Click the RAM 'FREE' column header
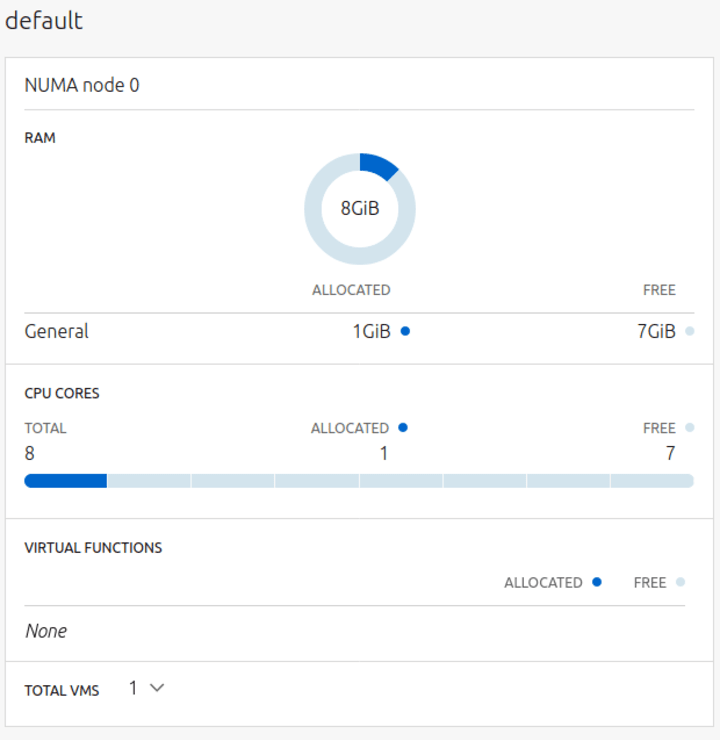This screenshot has height=740, width=720. [659, 290]
